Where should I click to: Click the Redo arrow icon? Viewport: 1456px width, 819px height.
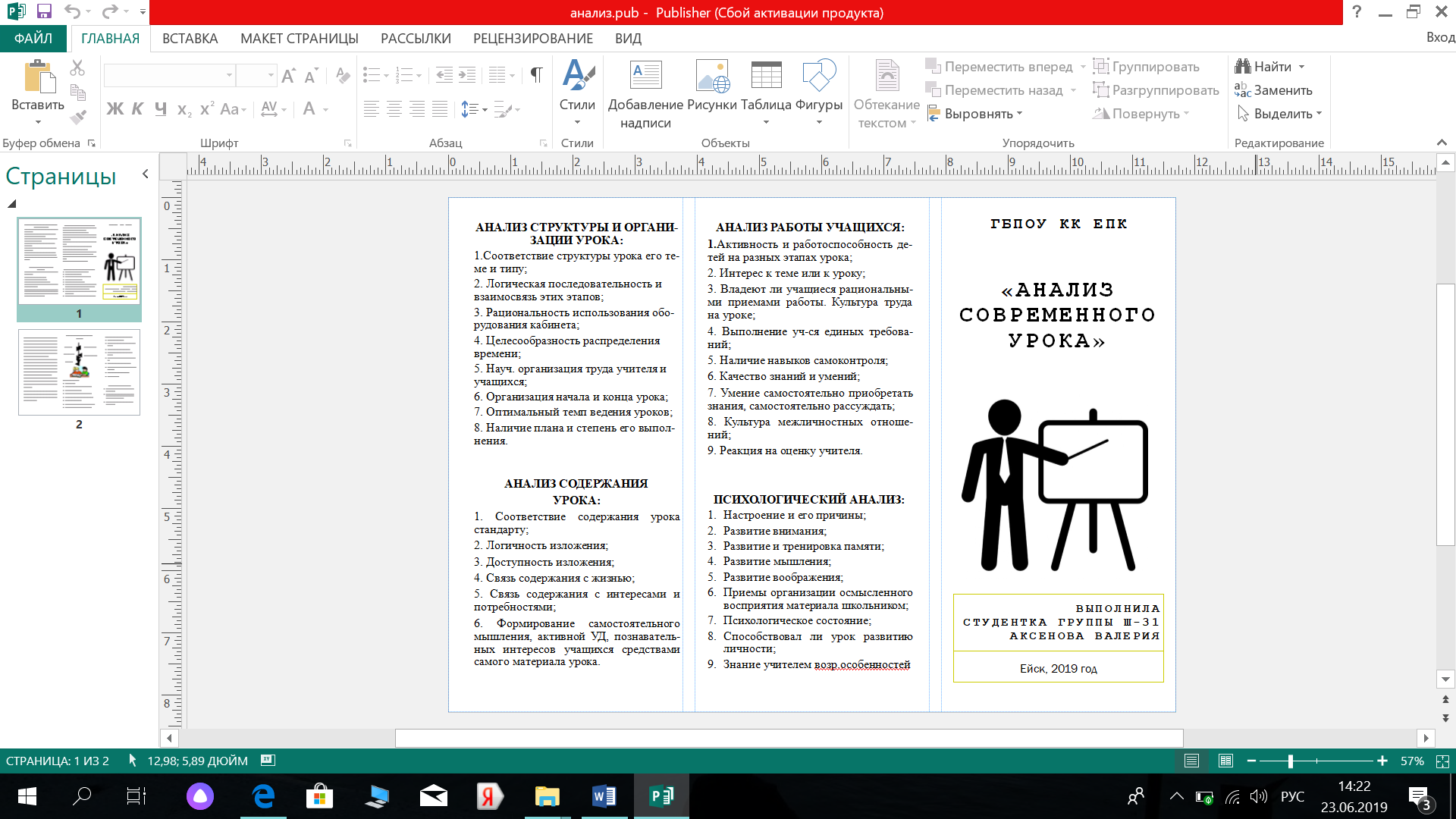click(110, 11)
